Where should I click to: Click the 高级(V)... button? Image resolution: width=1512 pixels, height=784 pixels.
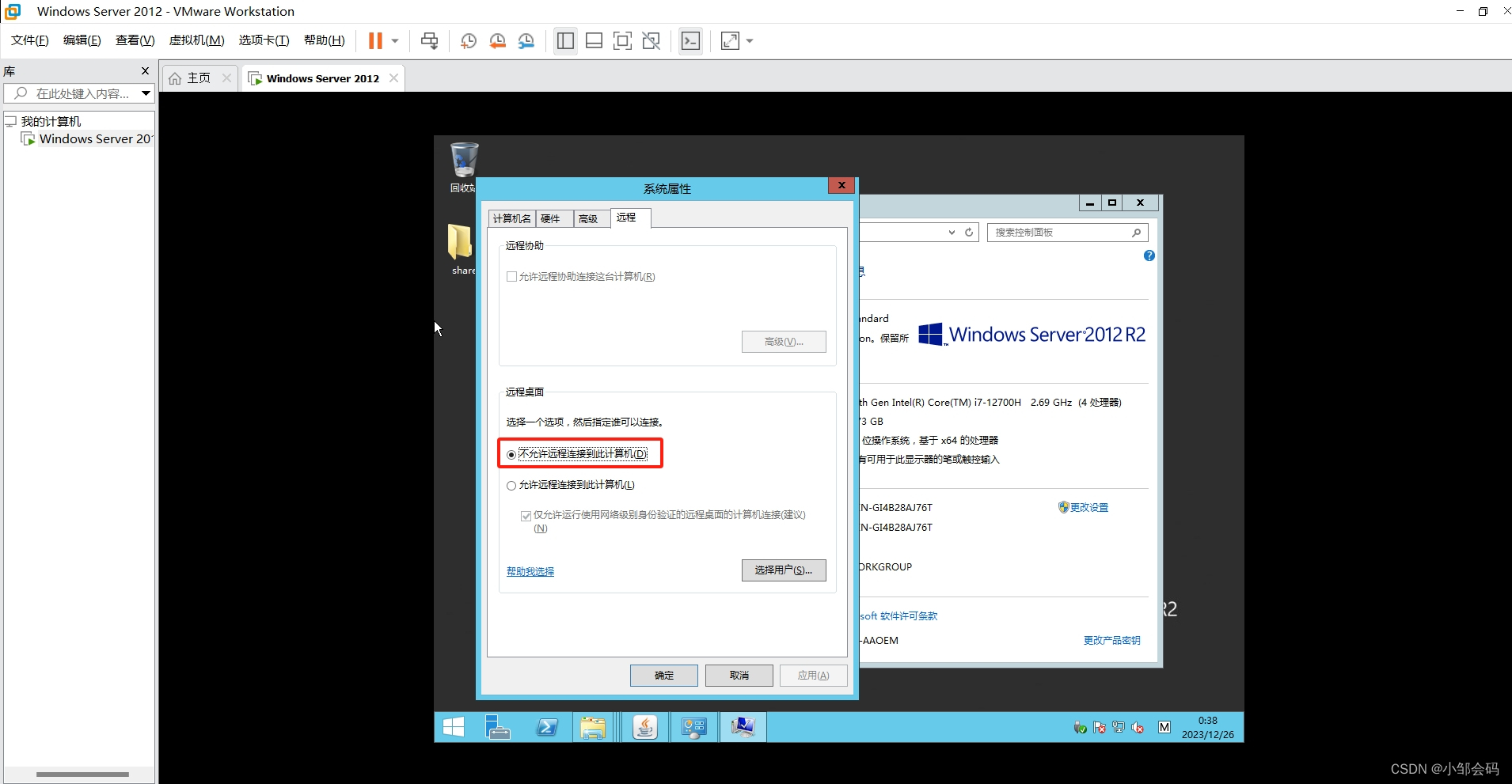point(784,342)
